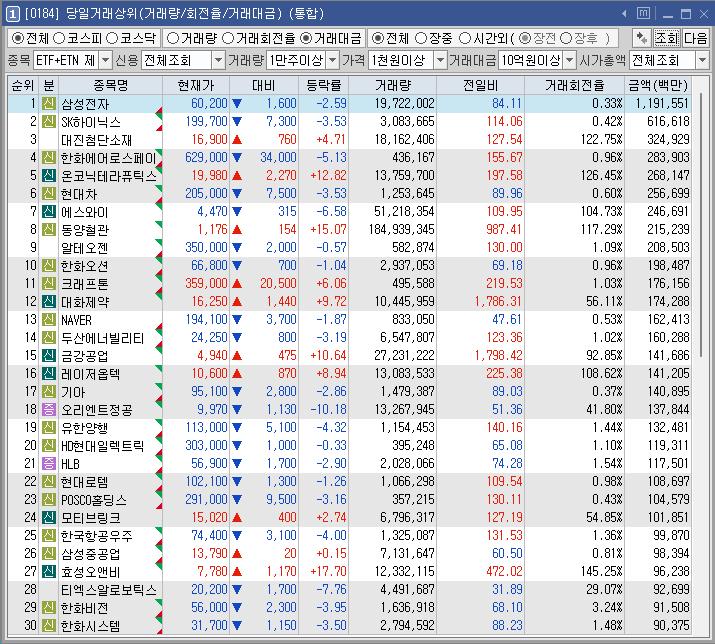Image resolution: width=715 pixels, height=644 pixels.
Task: Click the 조회 search button
Action: pyautogui.click(x=667, y=38)
